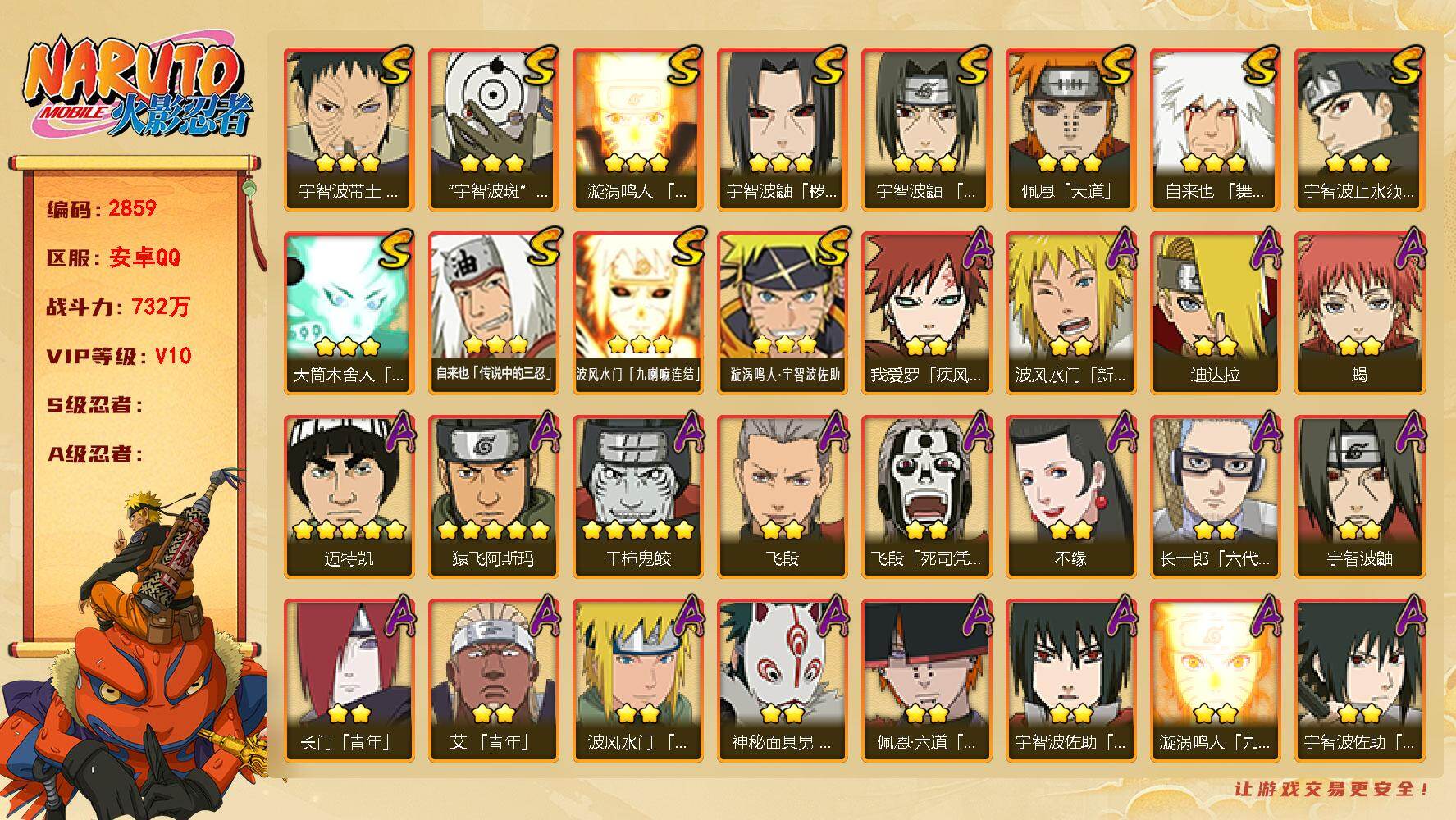Select the 佩恩「天道」 ninja card

(1070, 129)
